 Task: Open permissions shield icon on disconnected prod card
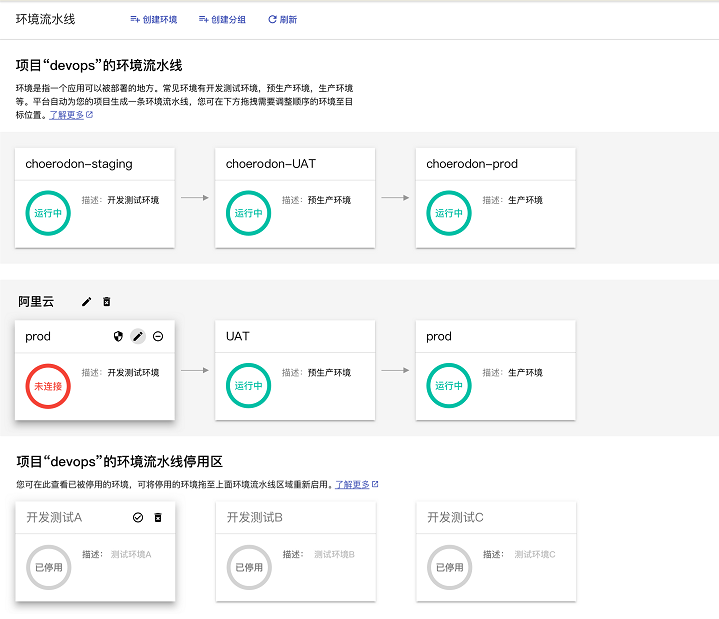click(x=118, y=336)
